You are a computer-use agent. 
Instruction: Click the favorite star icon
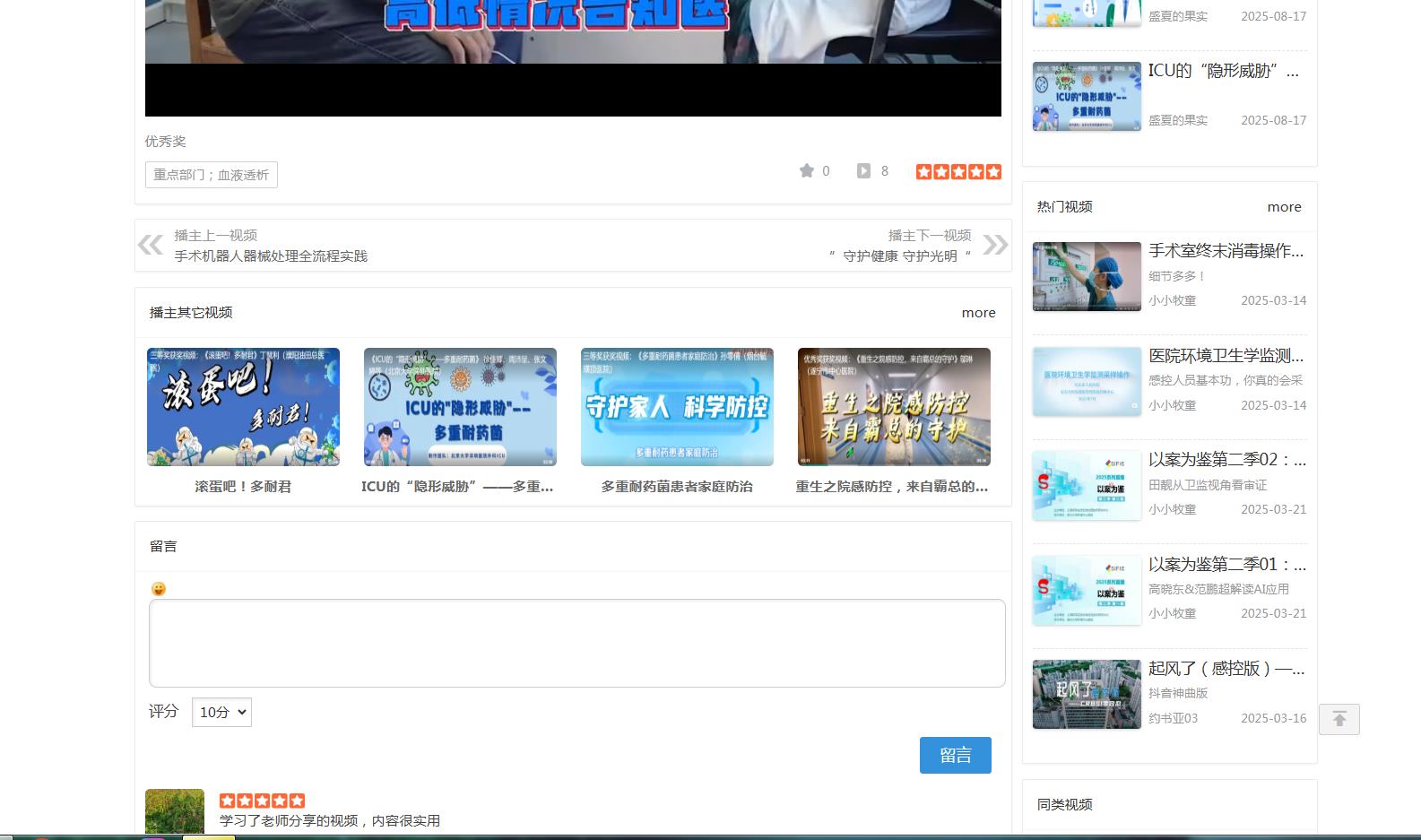click(x=807, y=171)
